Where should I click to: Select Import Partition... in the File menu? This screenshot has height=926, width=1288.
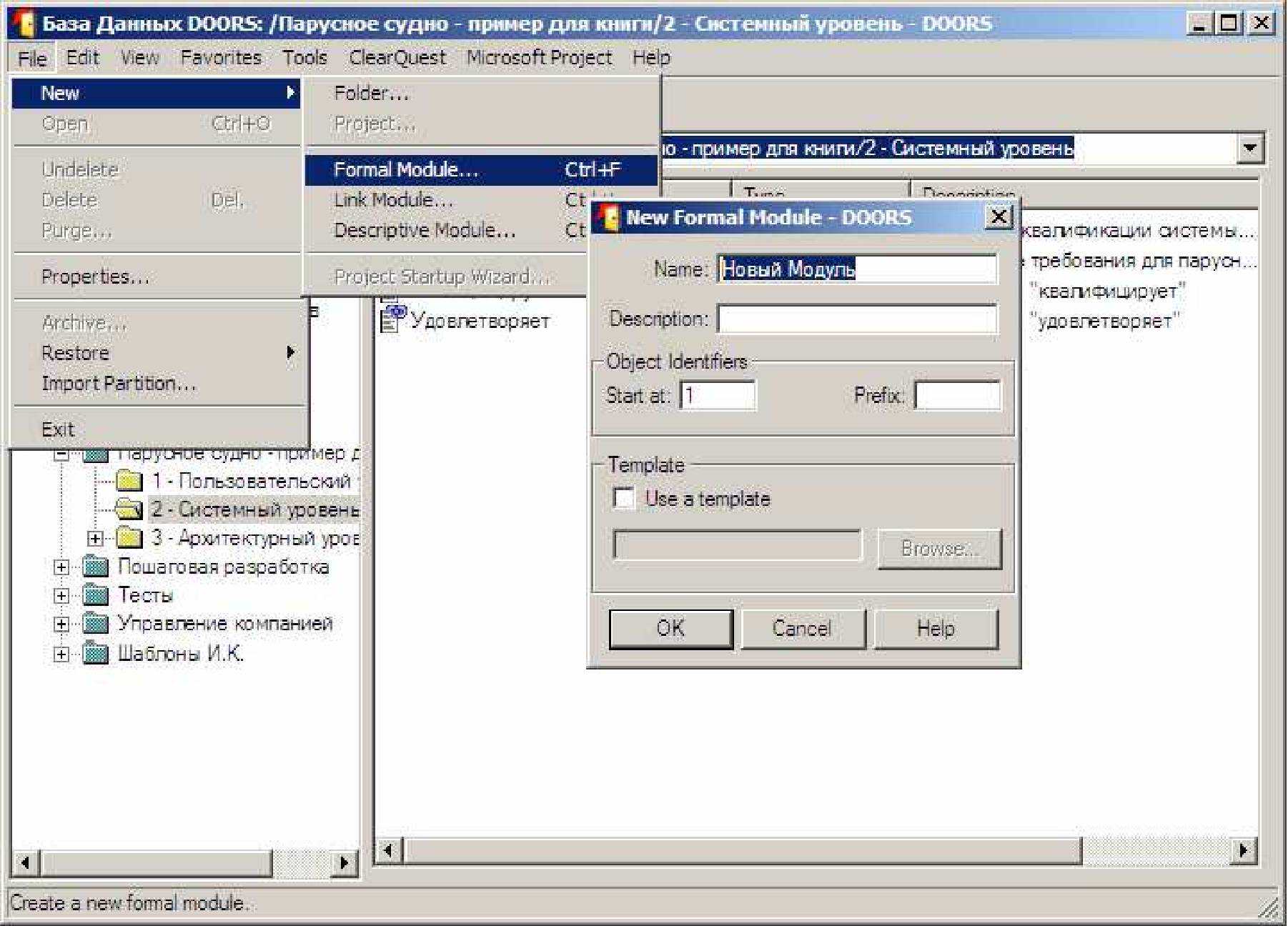157,384
